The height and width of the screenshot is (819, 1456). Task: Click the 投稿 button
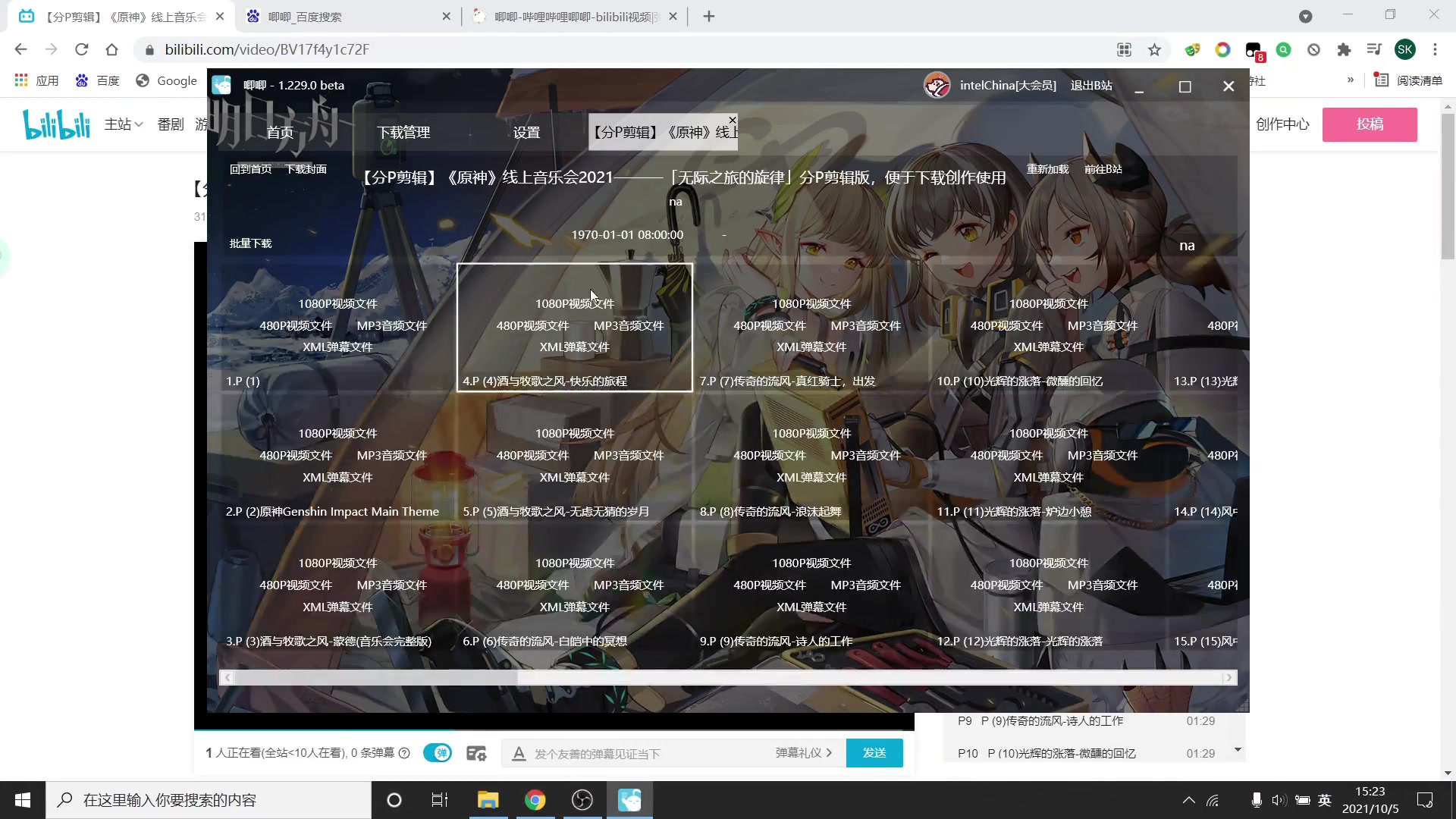pos(1370,124)
